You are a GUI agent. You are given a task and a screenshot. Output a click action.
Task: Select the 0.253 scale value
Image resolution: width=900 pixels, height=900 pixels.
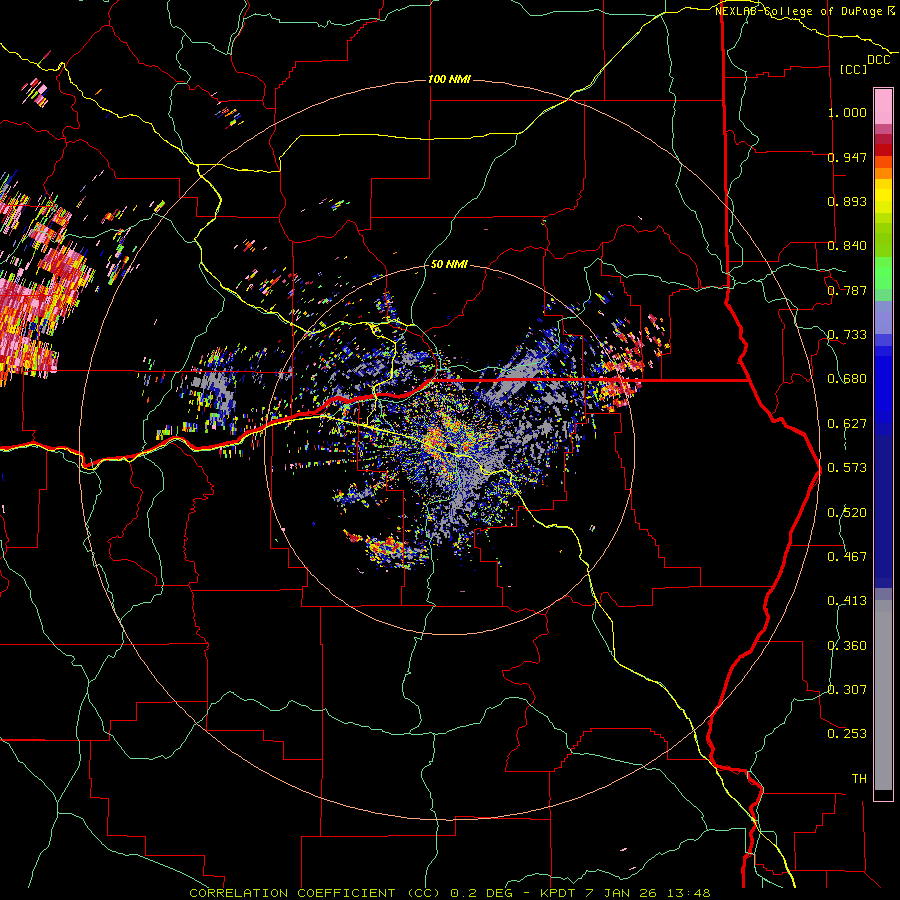(x=847, y=734)
